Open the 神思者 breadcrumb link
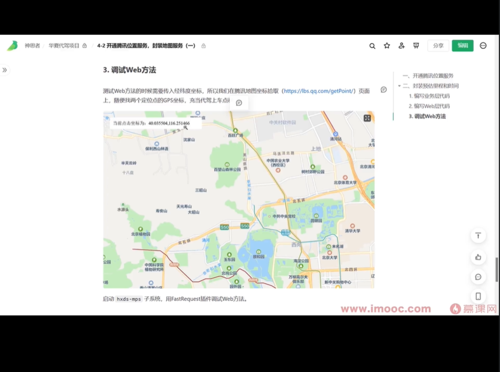 pos(32,46)
